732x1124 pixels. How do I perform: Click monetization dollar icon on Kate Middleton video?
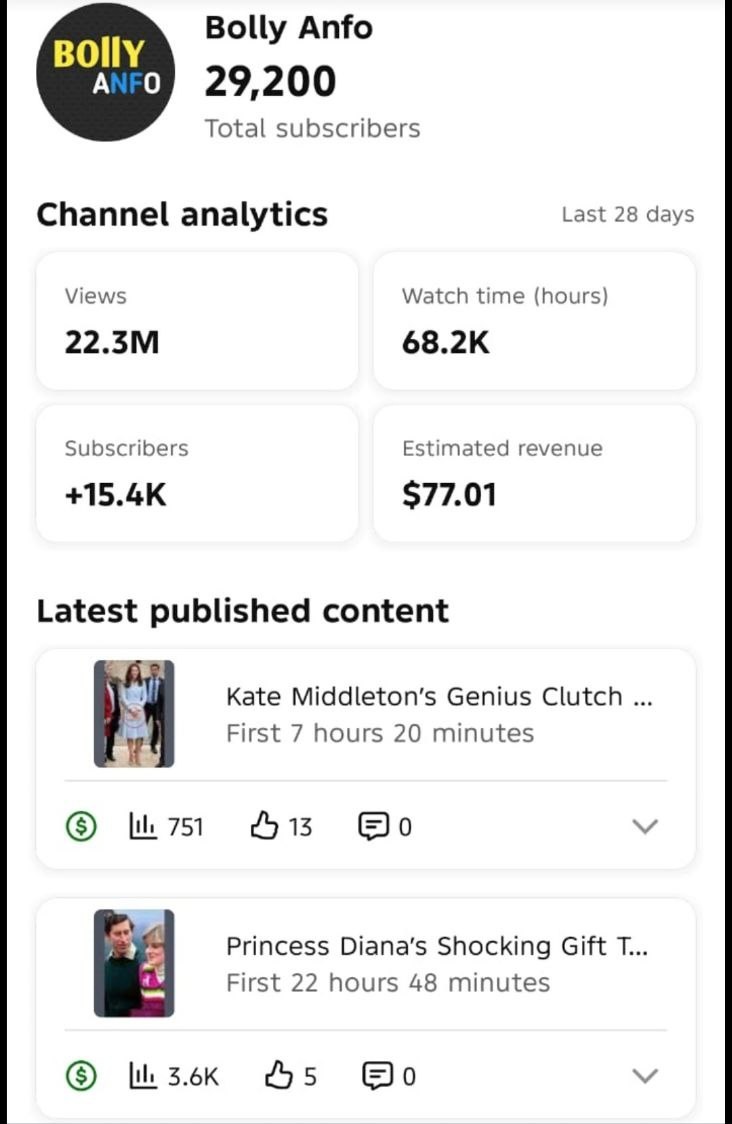tap(81, 826)
